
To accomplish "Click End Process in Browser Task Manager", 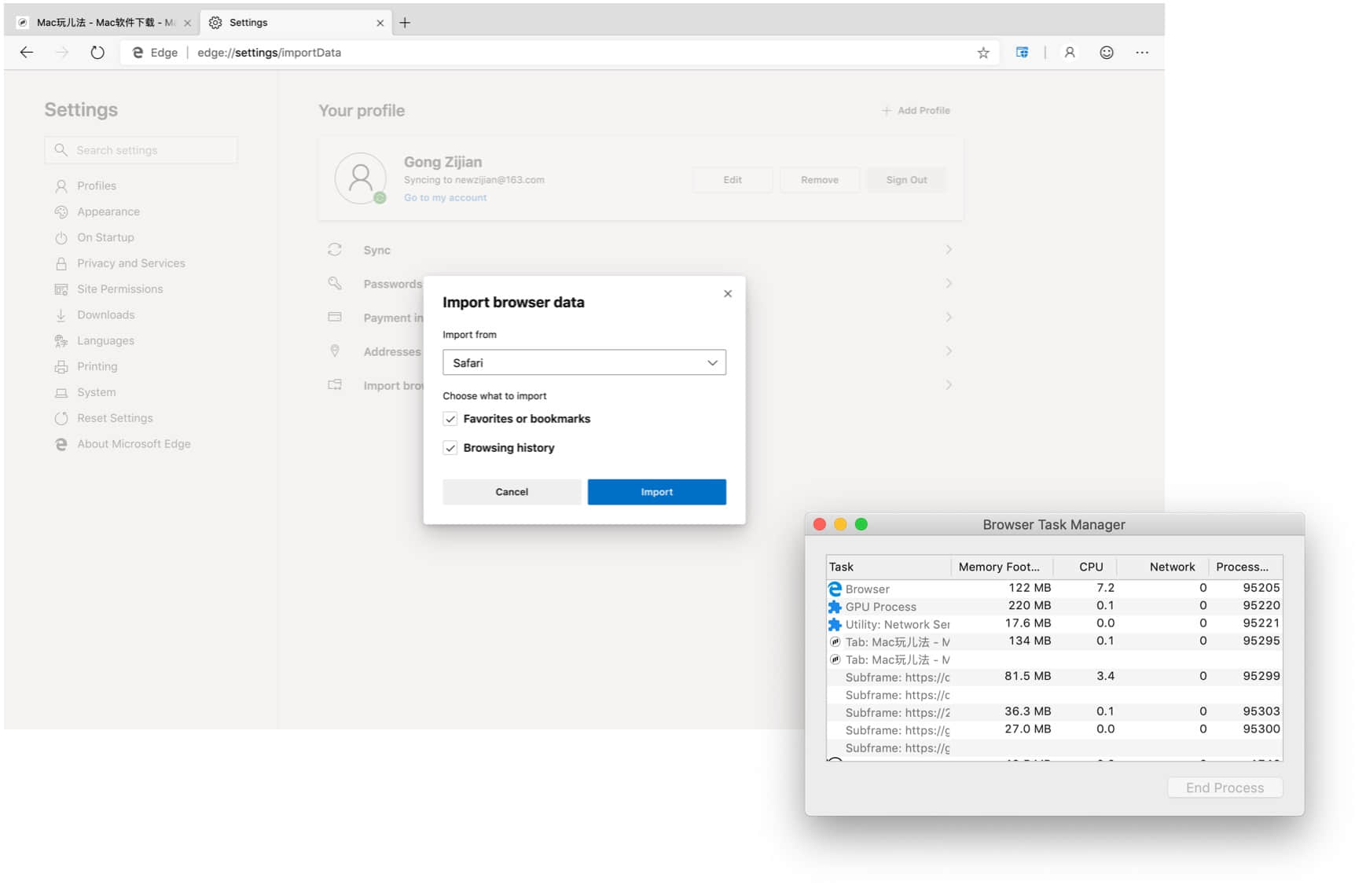I will pyautogui.click(x=1225, y=788).
